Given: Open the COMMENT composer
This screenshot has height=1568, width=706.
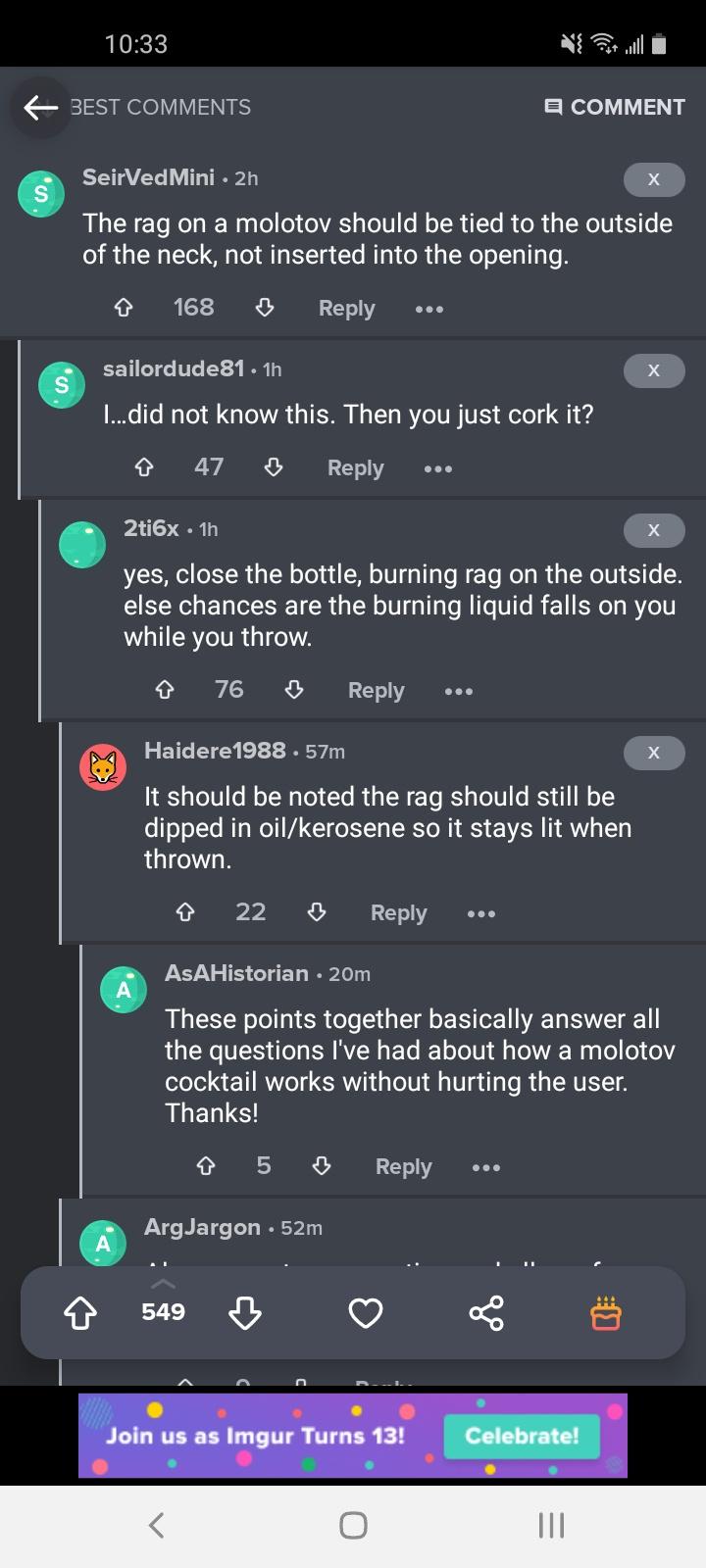Looking at the screenshot, I should pos(615,107).
